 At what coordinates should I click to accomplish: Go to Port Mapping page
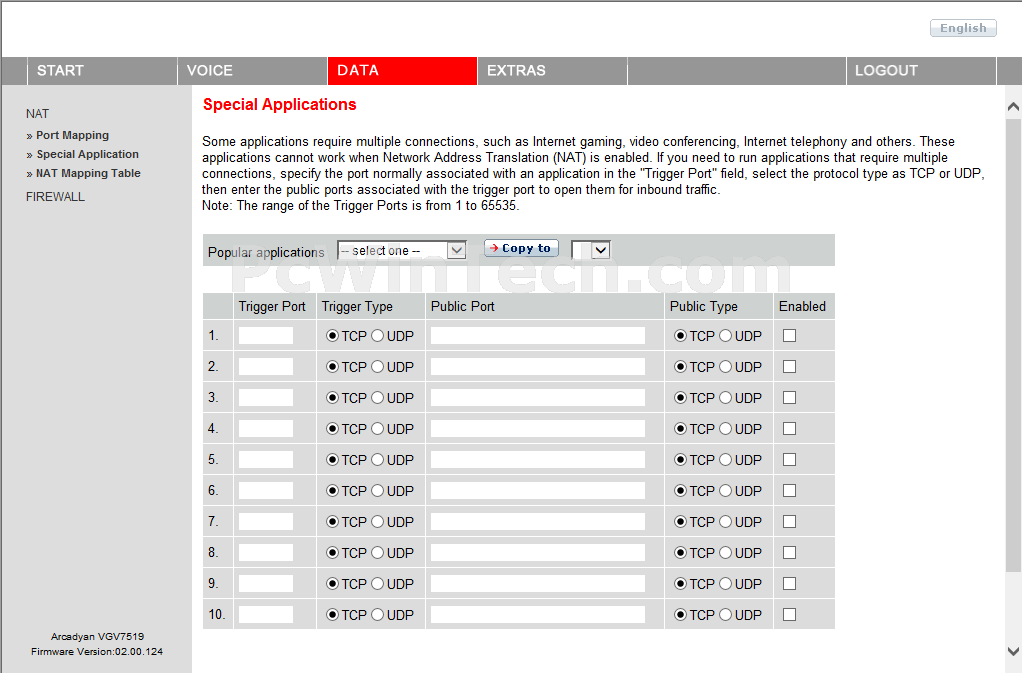72,135
